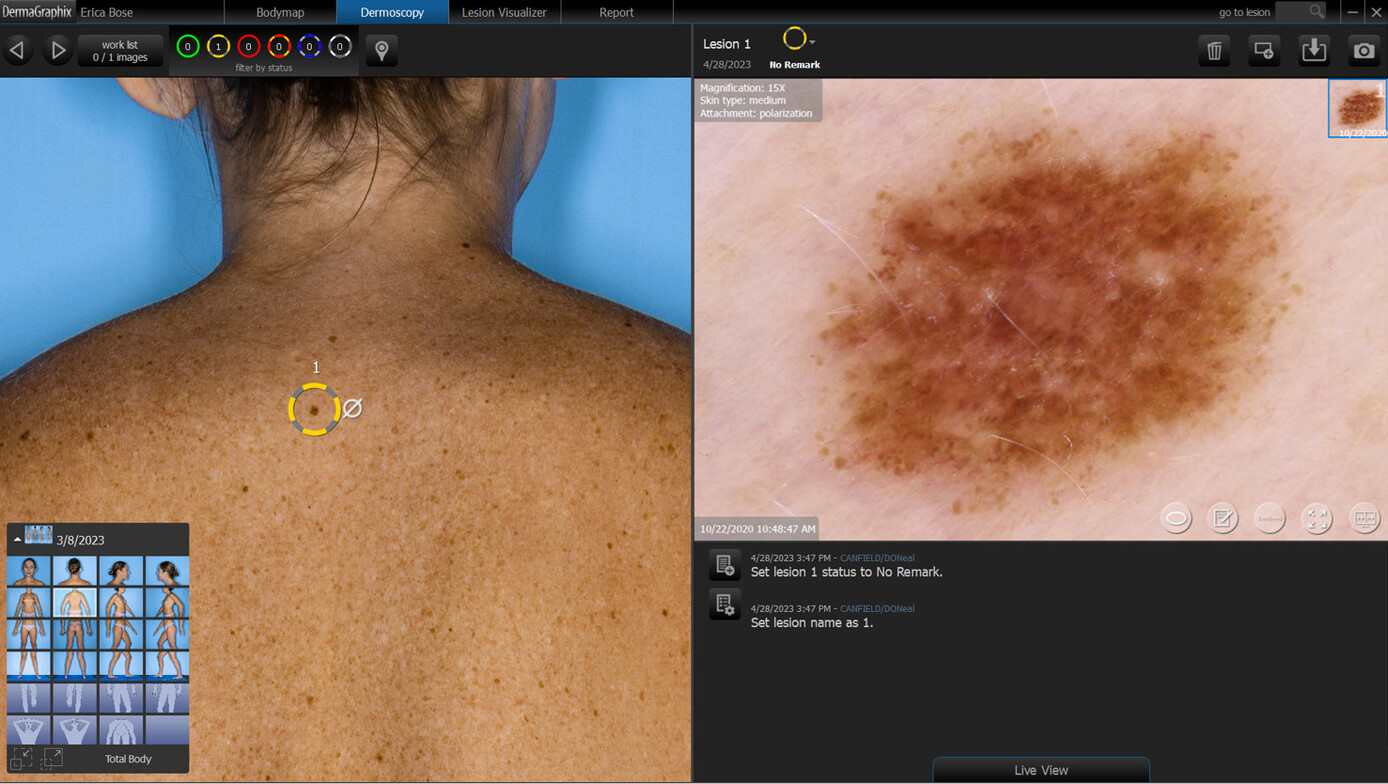This screenshot has height=784, width=1388.
Task: Toggle the blue status filter circle
Action: click(x=310, y=46)
